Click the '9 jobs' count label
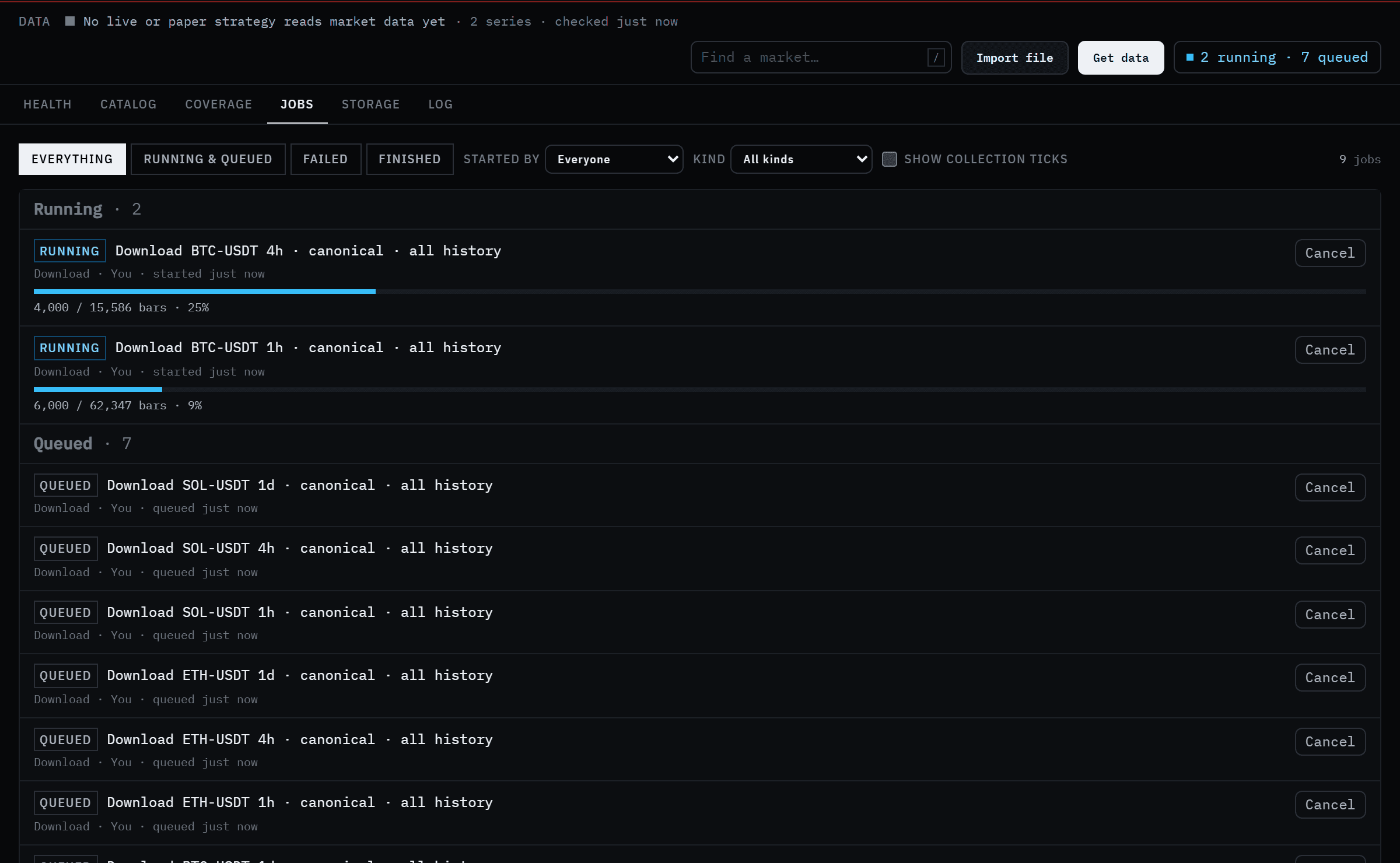 pyautogui.click(x=1360, y=159)
